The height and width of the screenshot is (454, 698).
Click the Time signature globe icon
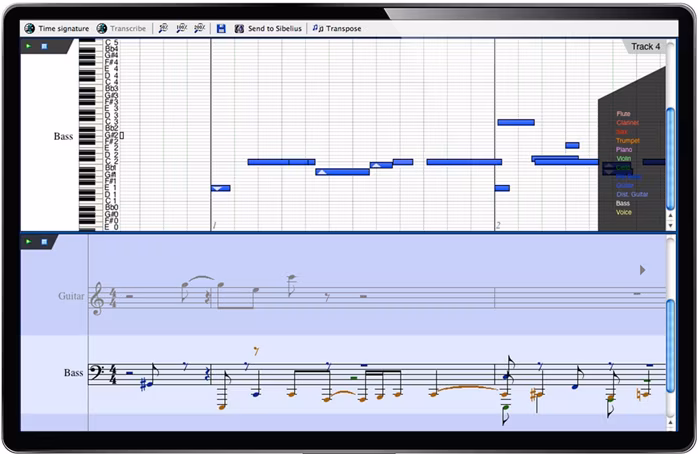[x=30, y=28]
